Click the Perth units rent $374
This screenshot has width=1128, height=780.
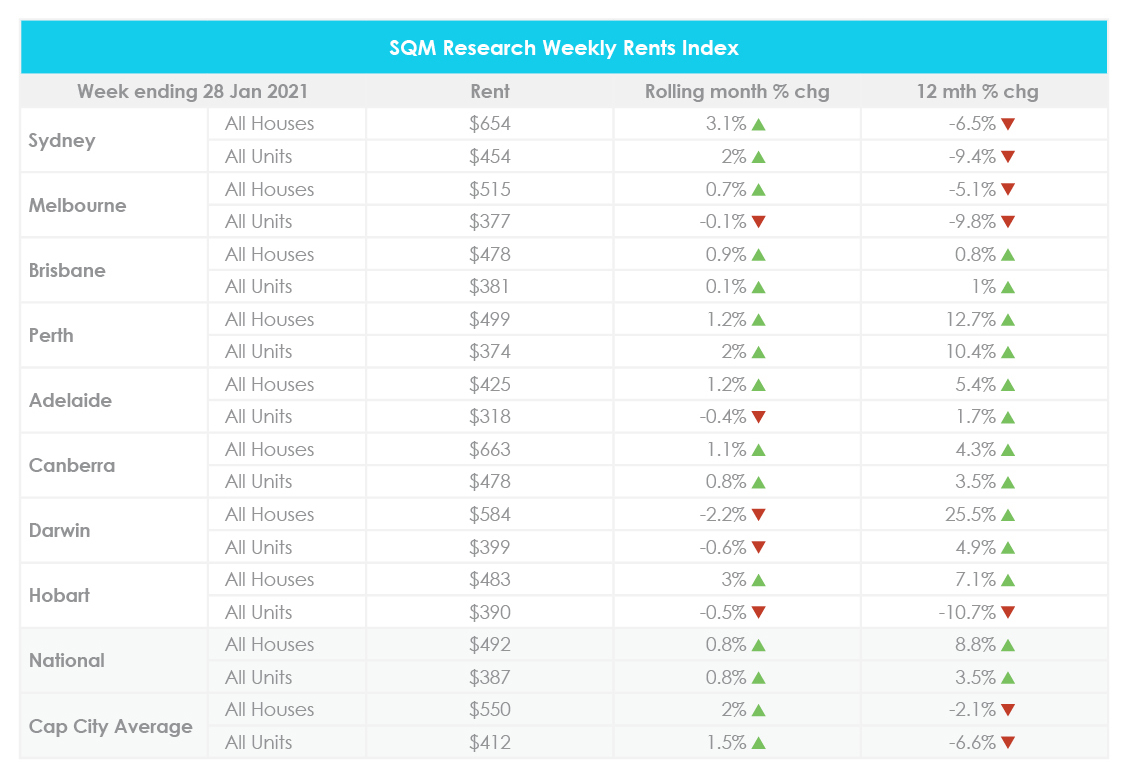490,352
